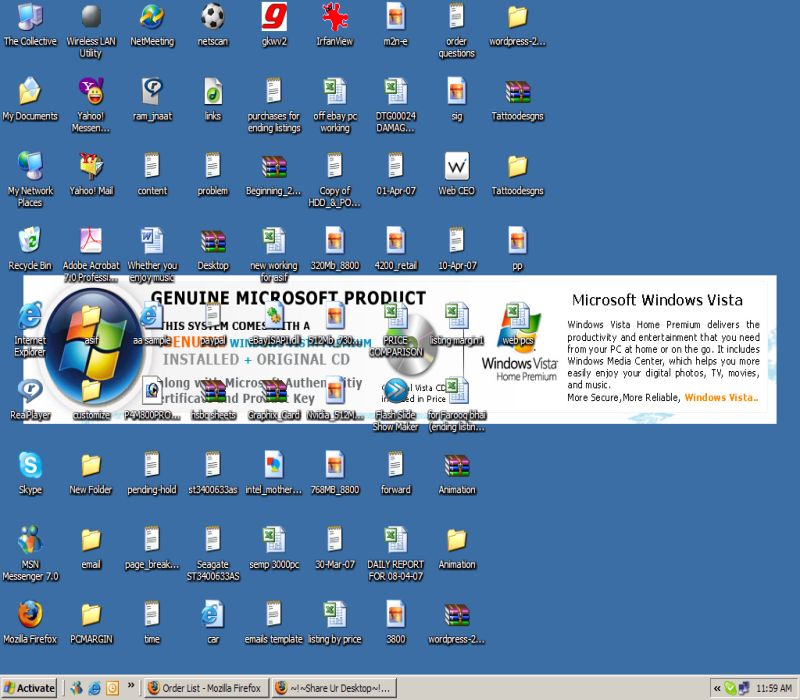Click the Windows Vista link in wallpaper text
This screenshot has width=800, height=700.
click(x=721, y=397)
